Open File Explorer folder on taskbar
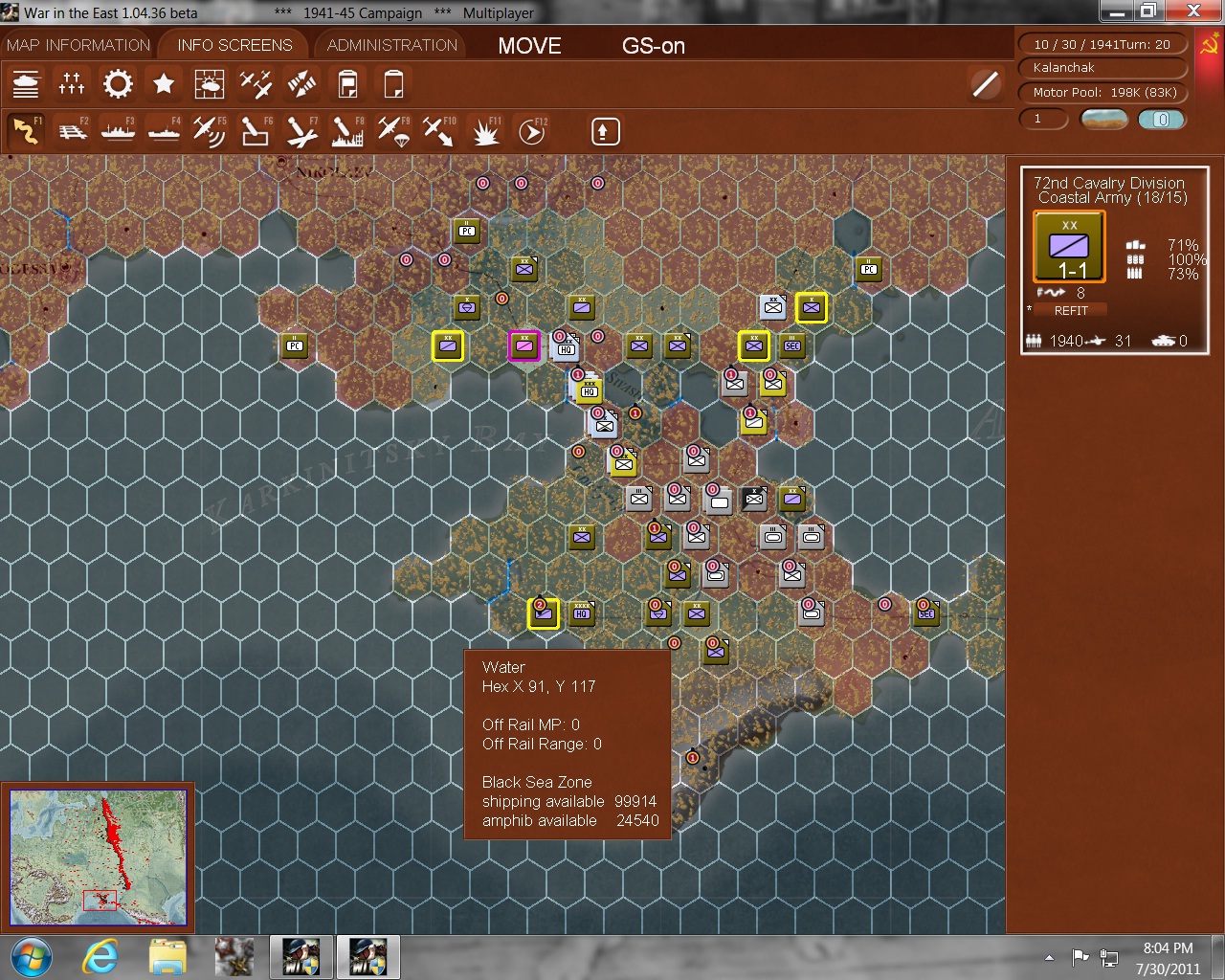This screenshot has width=1225, height=980. (x=167, y=957)
